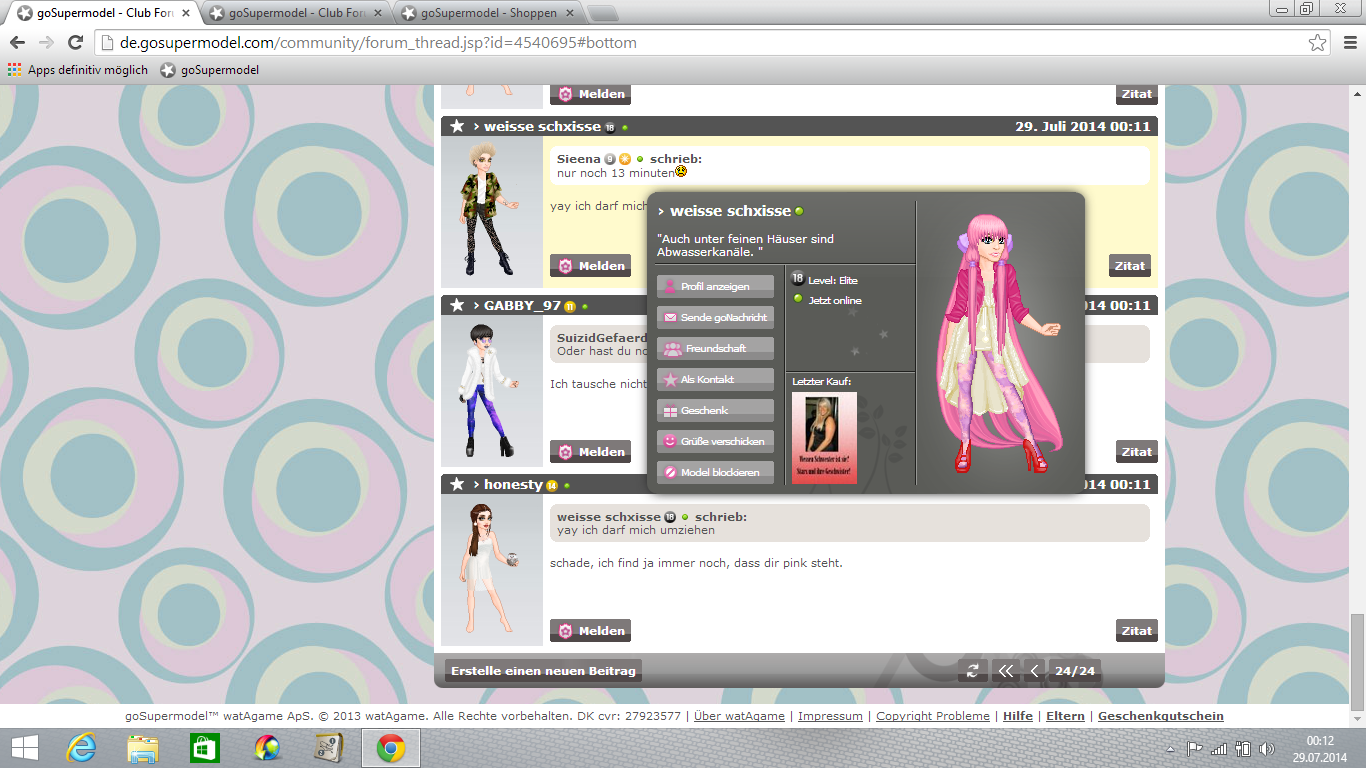Open Internet Explorer from the taskbar
Image resolution: width=1366 pixels, height=768 pixels.
tap(80, 748)
